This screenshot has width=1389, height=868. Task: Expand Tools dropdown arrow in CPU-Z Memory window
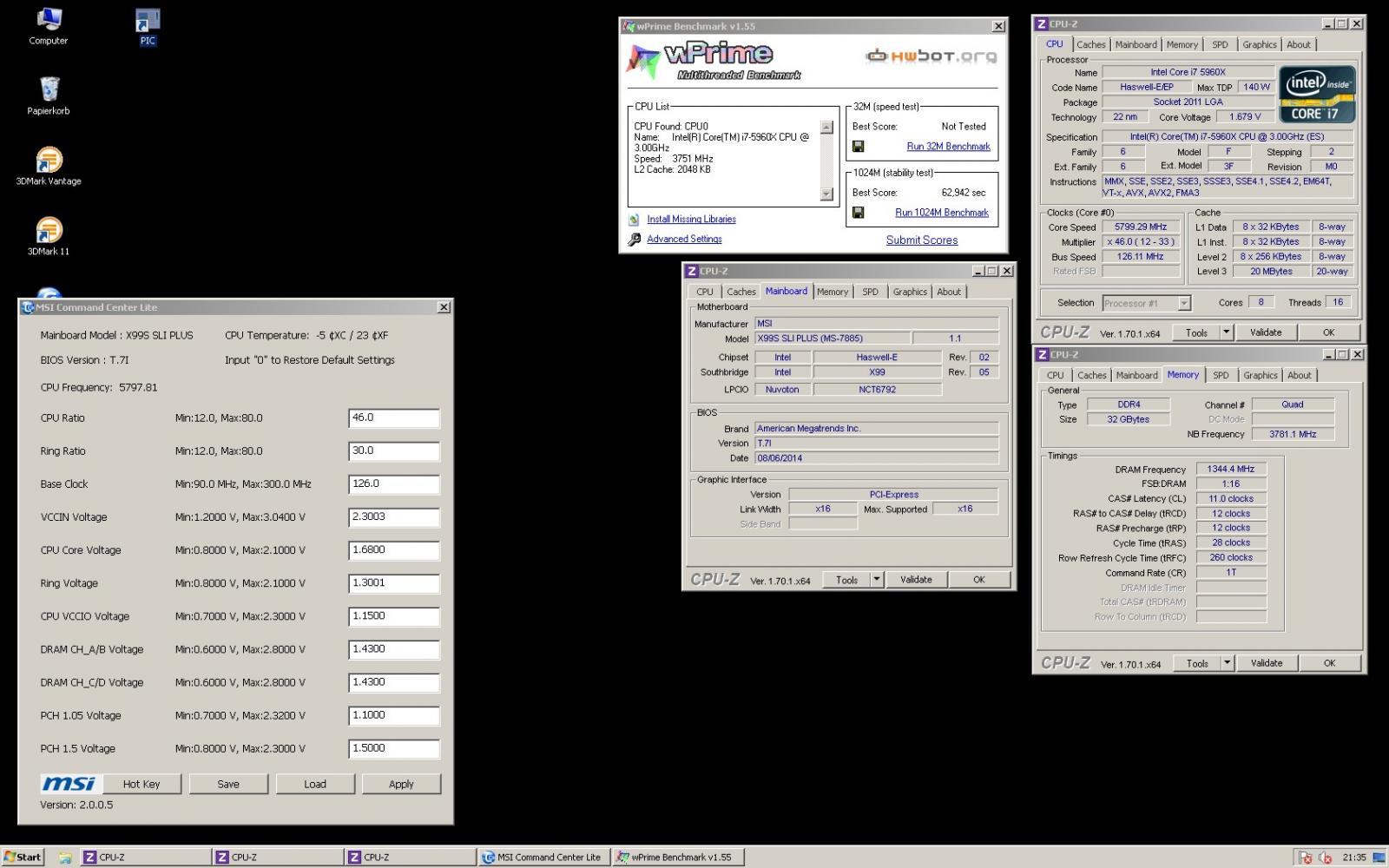[x=1228, y=663]
